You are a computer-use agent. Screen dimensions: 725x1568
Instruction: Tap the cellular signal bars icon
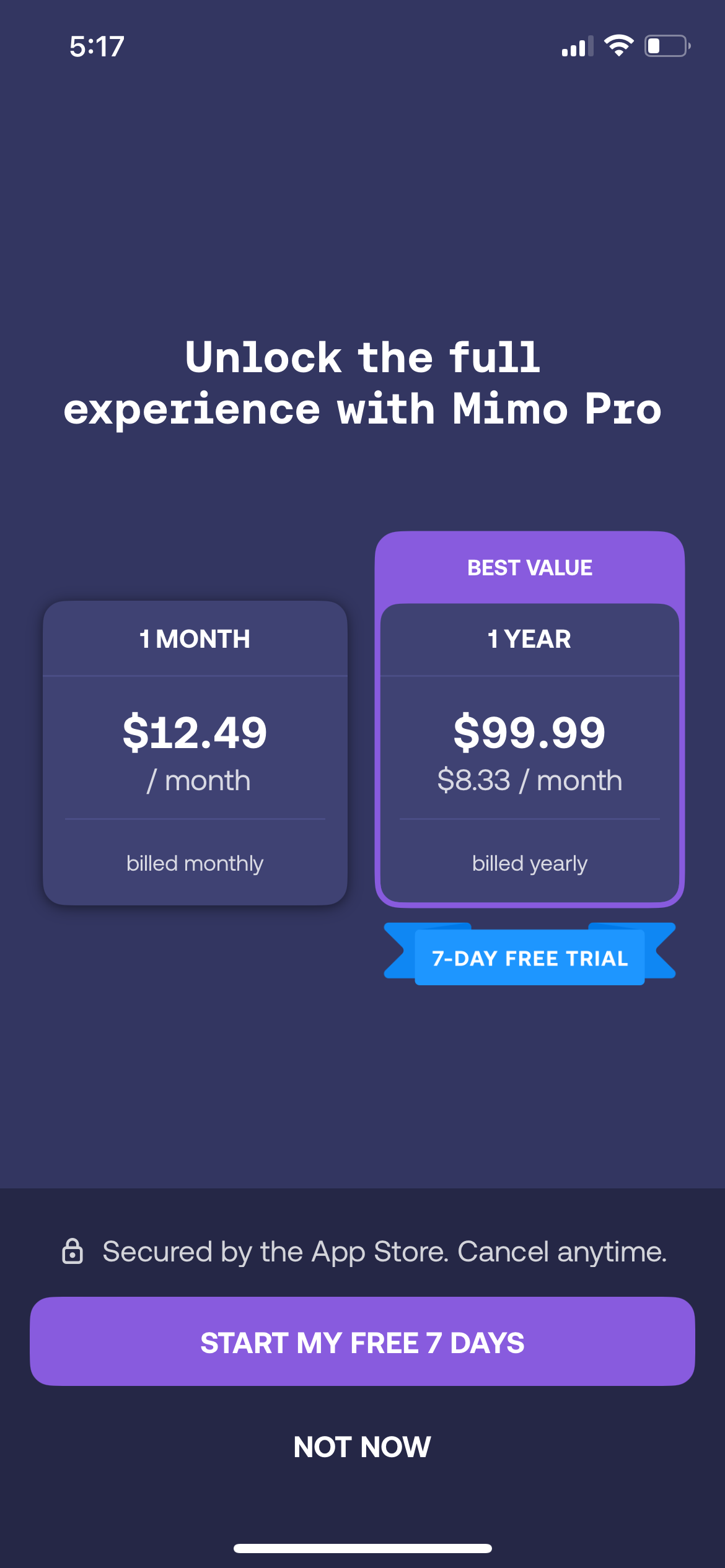[577, 46]
